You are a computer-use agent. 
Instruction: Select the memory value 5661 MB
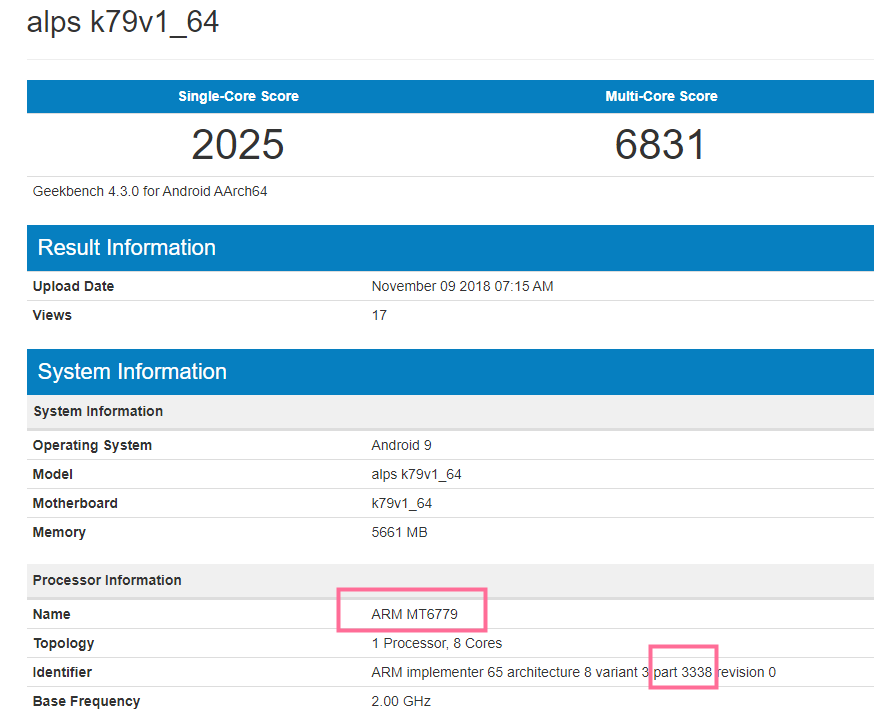coord(399,533)
